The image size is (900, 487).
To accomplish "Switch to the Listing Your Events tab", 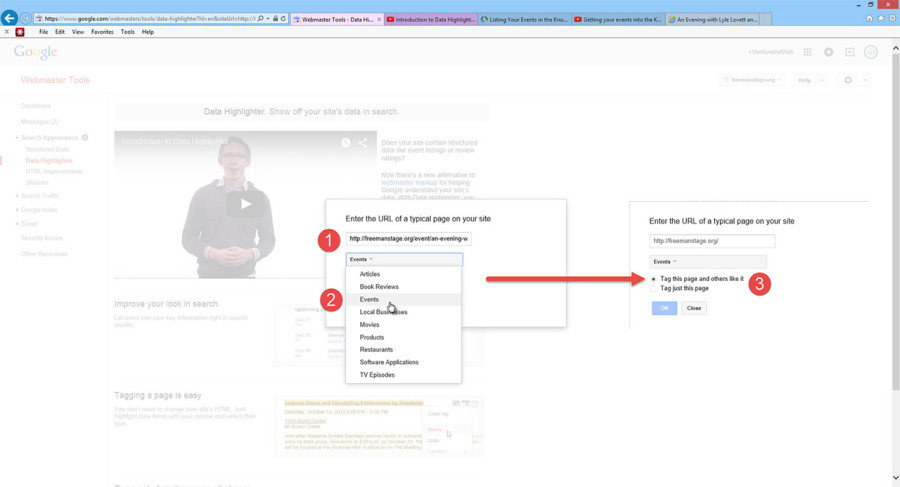I will click(525, 20).
